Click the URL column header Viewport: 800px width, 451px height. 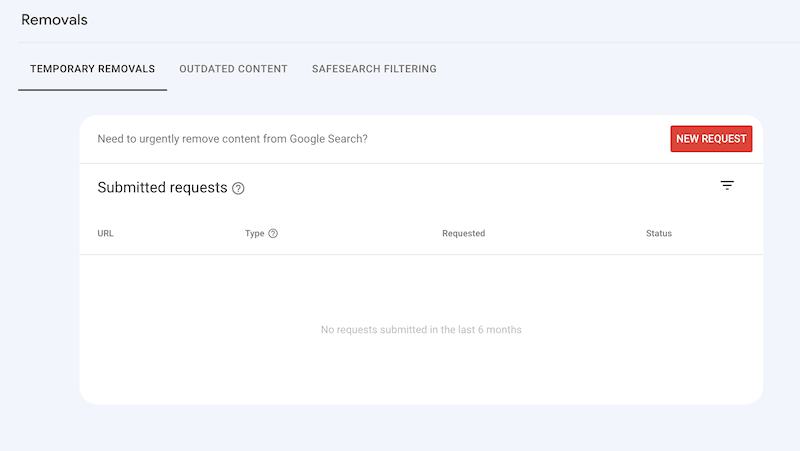[106, 234]
